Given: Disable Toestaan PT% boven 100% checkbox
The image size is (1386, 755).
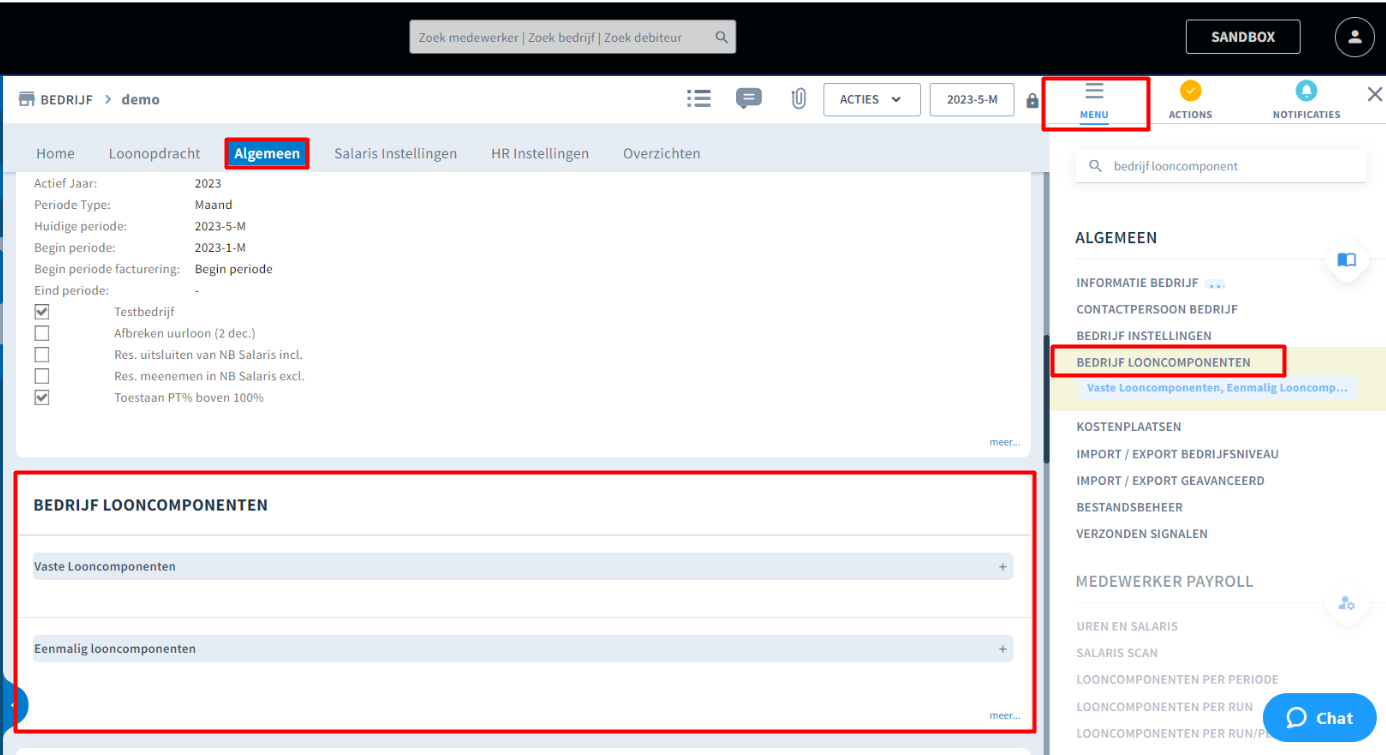Looking at the screenshot, I should coord(42,397).
